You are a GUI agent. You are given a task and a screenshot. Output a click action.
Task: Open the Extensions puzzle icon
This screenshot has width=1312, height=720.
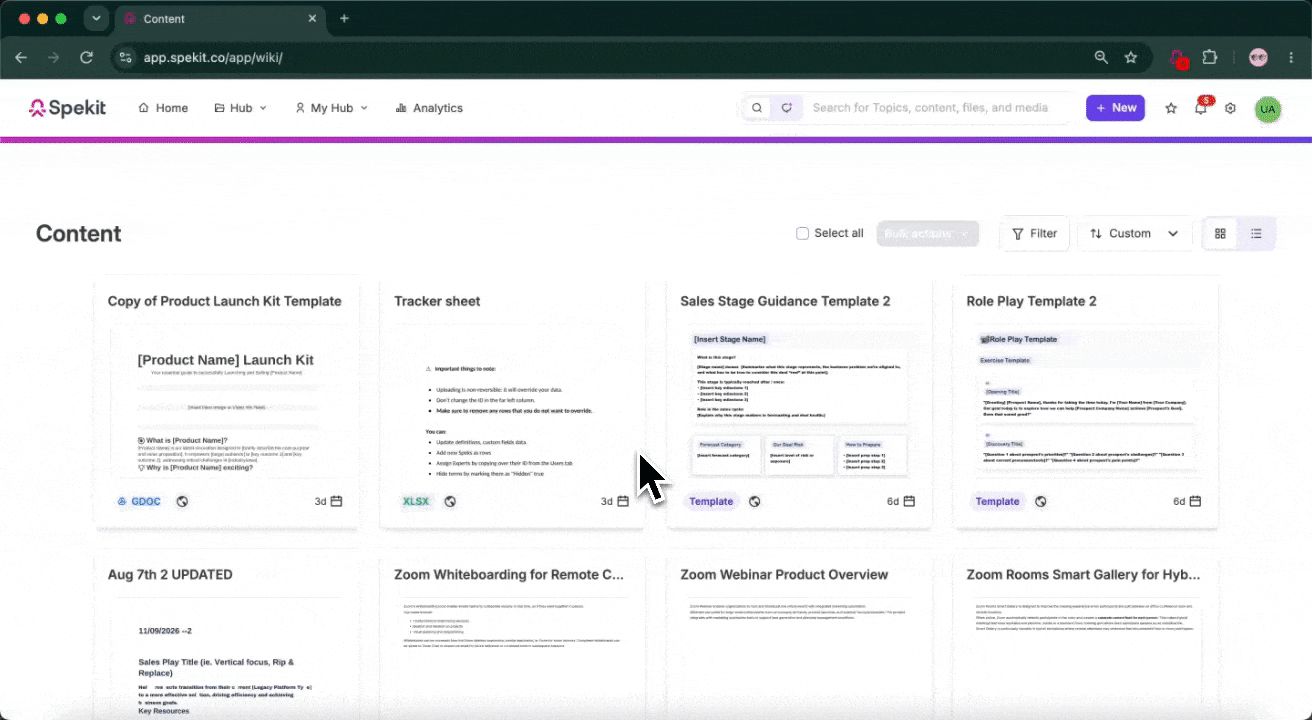pyautogui.click(x=1209, y=57)
